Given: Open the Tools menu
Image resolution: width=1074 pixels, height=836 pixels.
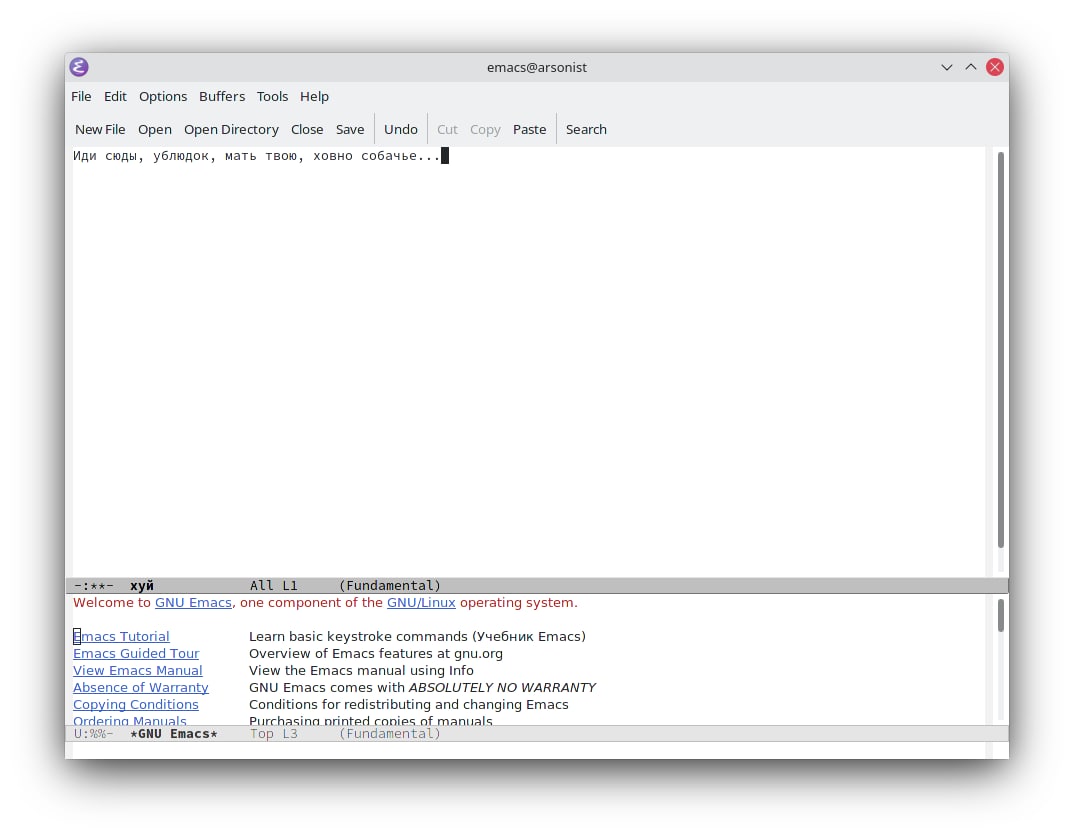Looking at the screenshot, I should (x=272, y=97).
